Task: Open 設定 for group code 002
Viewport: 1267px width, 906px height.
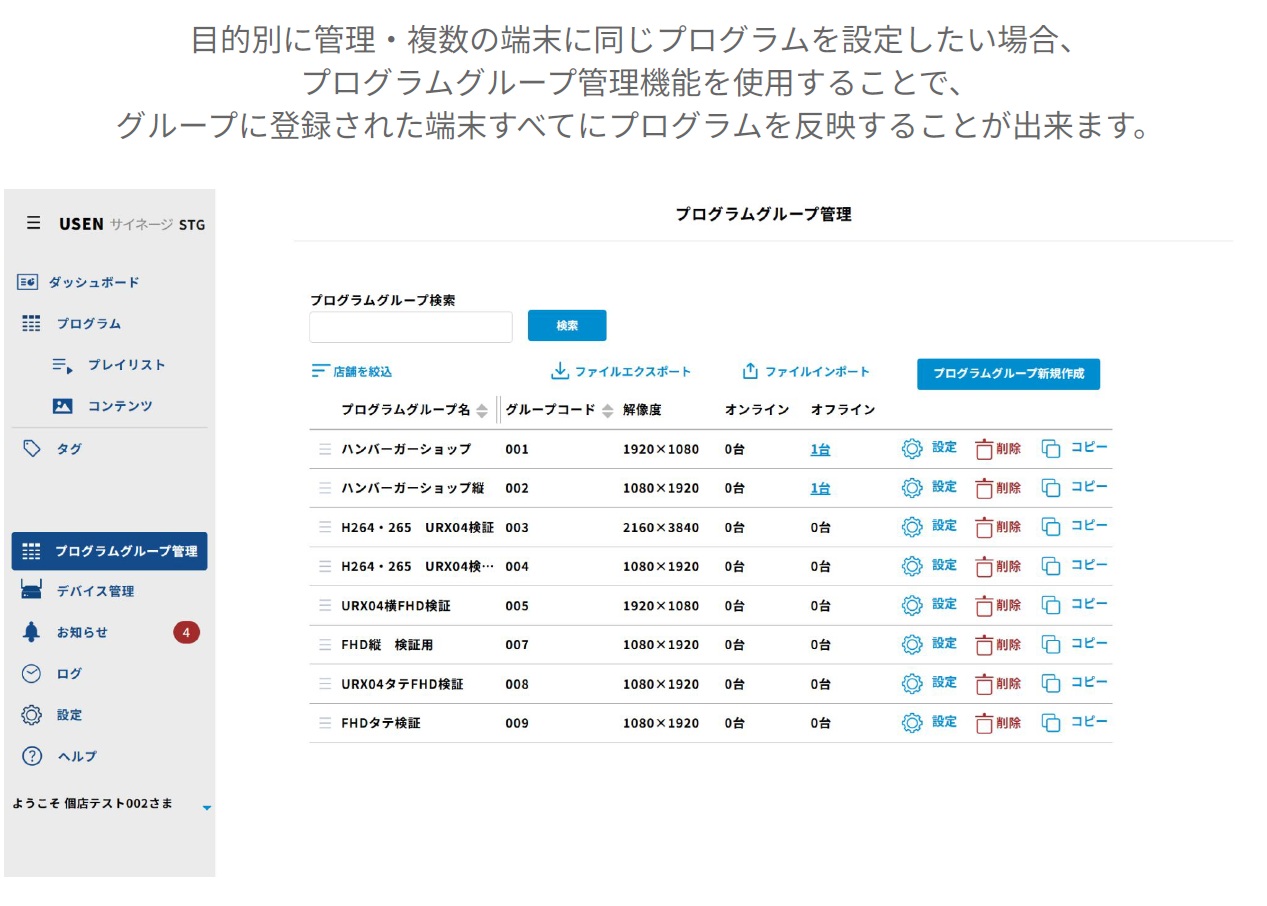Action: tap(929, 487)
